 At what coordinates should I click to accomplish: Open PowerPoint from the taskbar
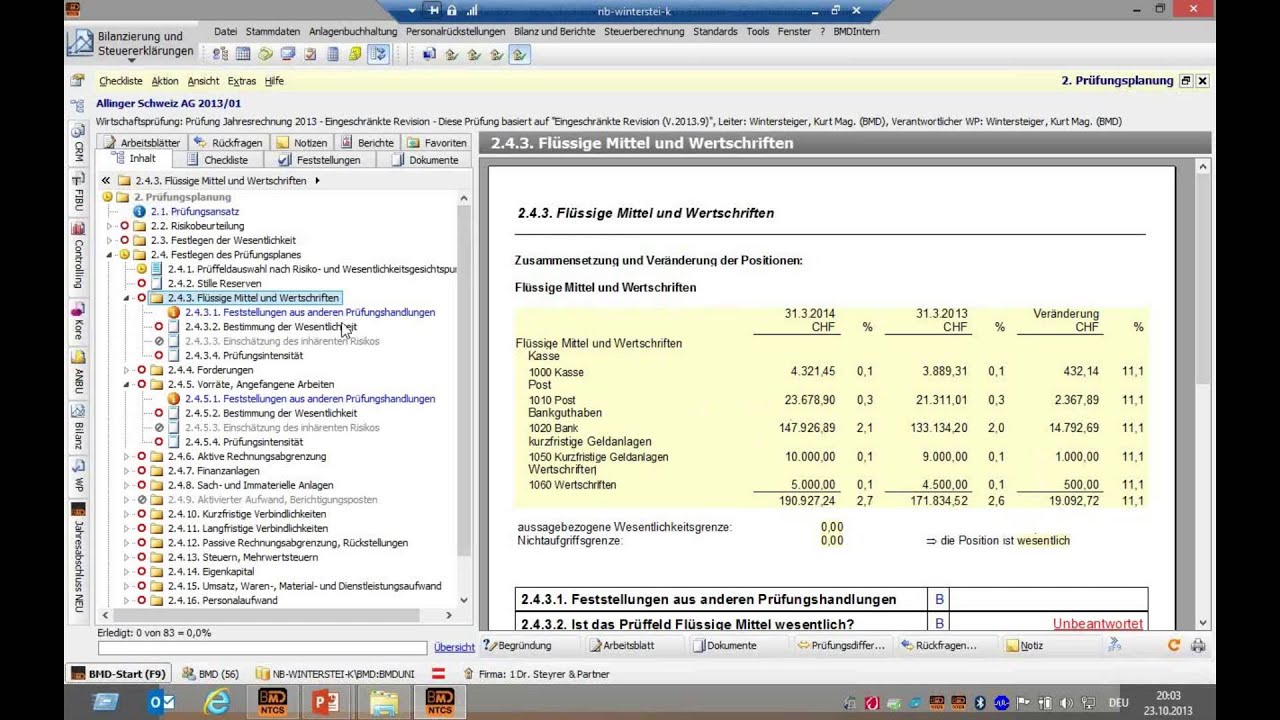326,702
